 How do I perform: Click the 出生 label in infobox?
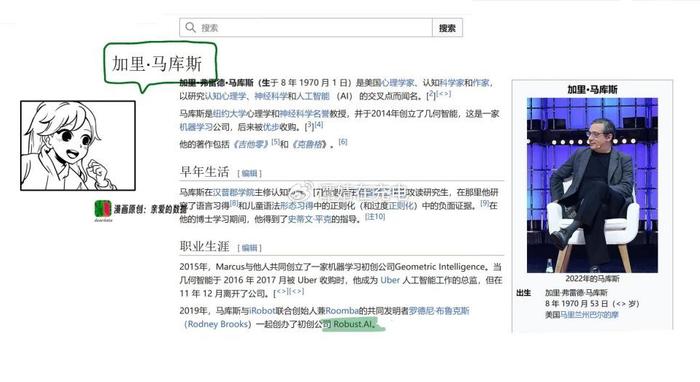coord(524,293)
